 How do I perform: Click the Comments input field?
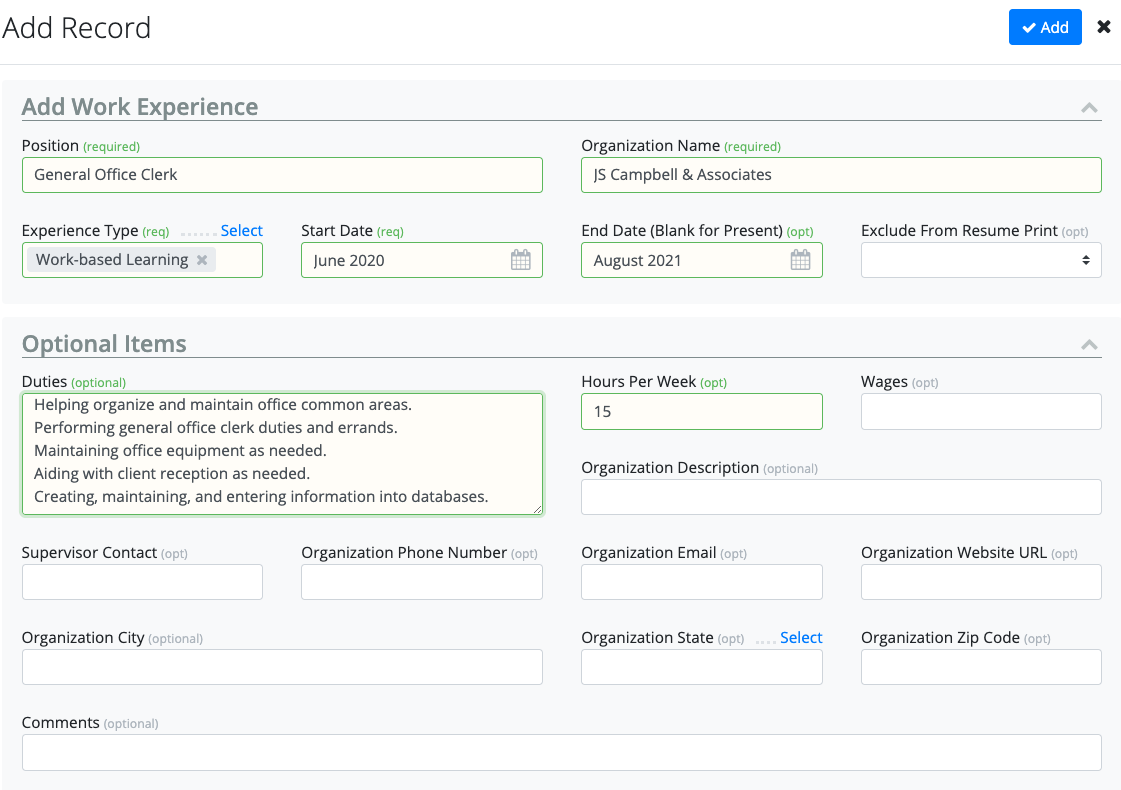point(561,752)
